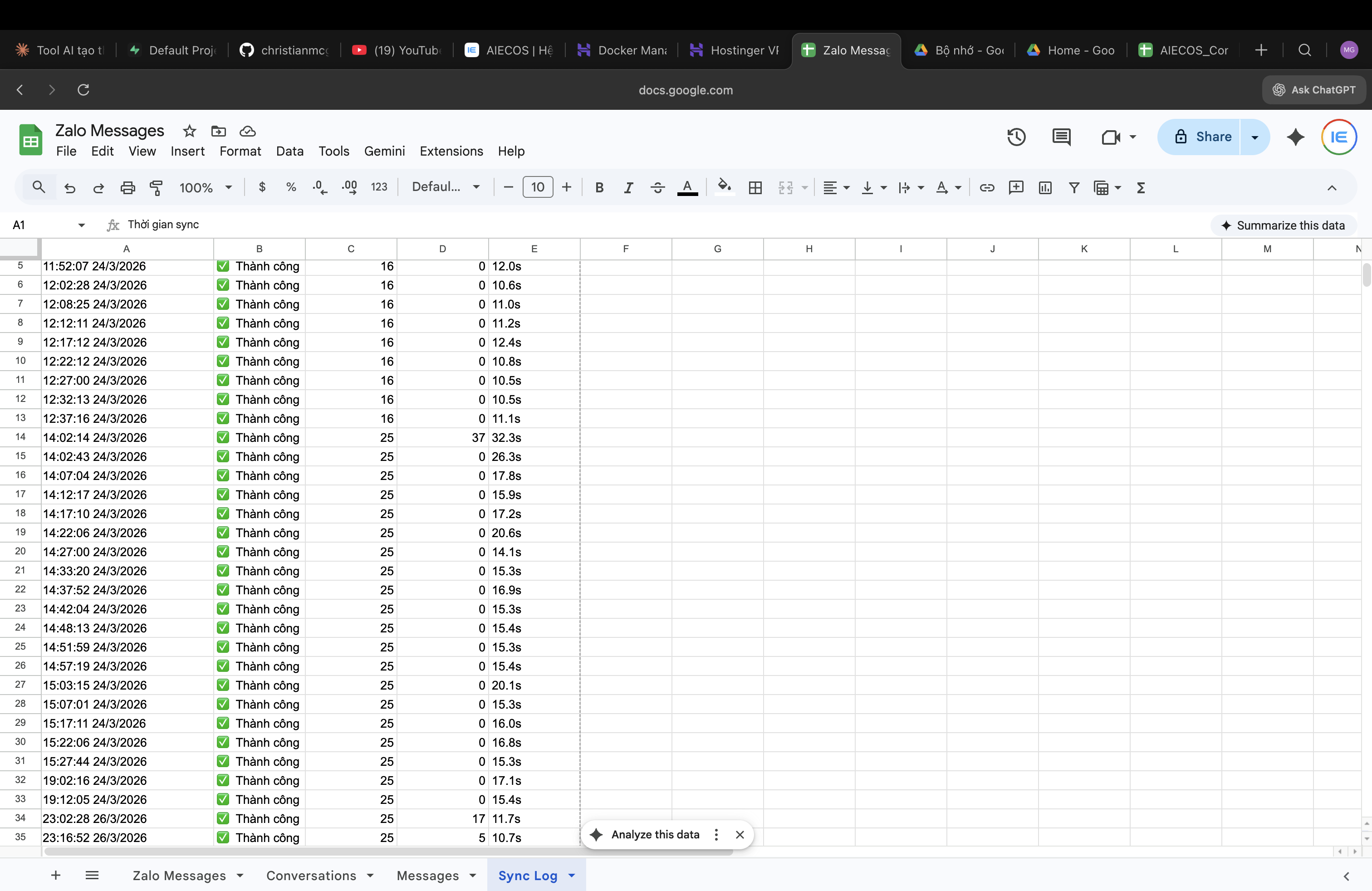The image size is (1372, 891).
Task: Click Summarize this data button
Action: pos(1283,225)
